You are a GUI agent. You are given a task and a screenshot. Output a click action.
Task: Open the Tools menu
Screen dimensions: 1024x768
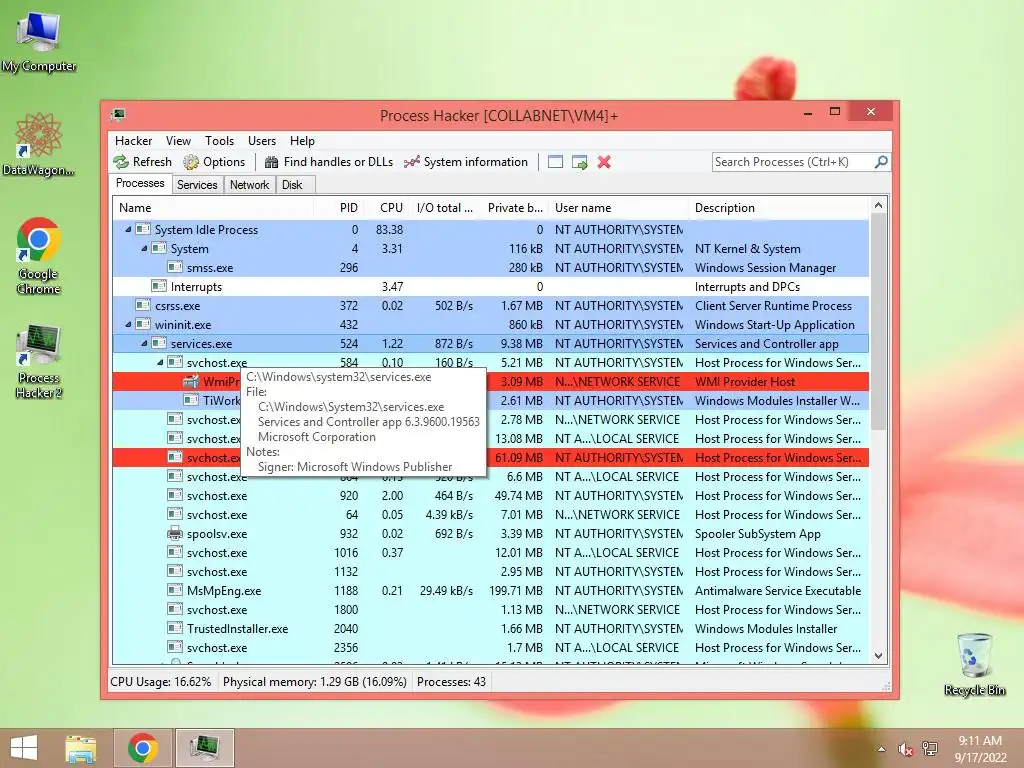[x=219, y=140]
